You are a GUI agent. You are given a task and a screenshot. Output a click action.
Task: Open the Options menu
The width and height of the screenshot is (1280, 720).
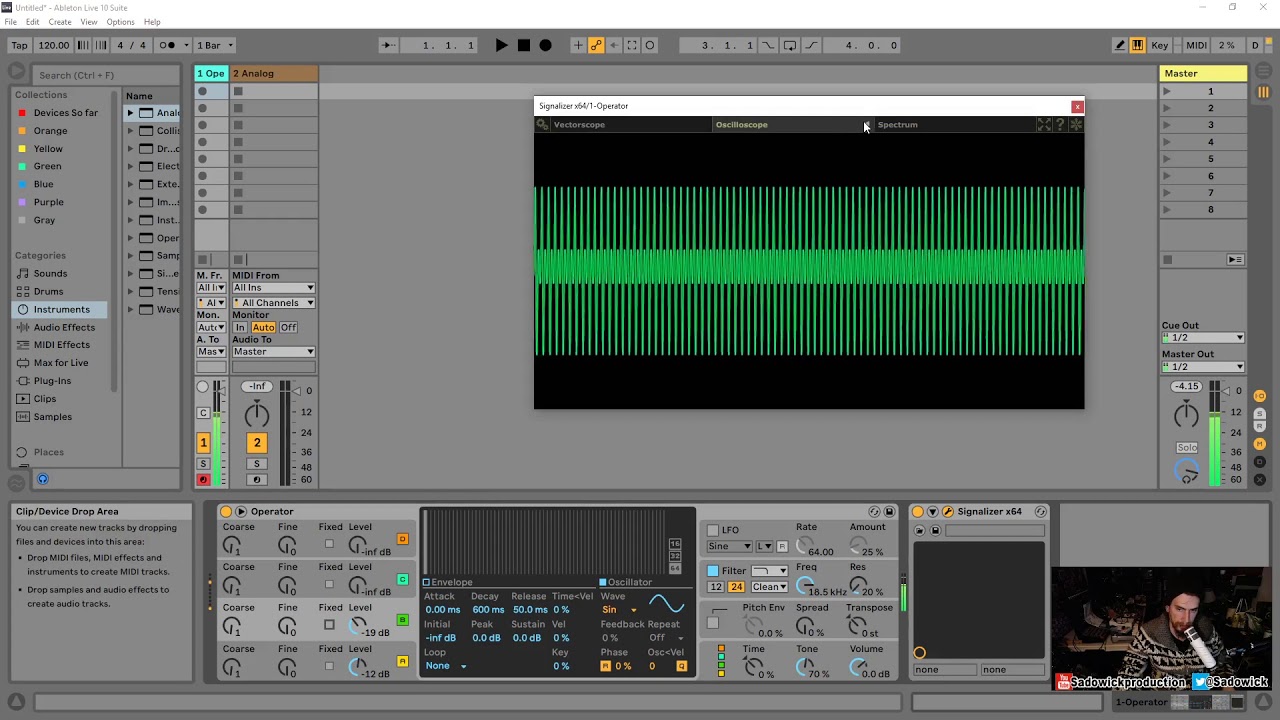tap(120, 22)
